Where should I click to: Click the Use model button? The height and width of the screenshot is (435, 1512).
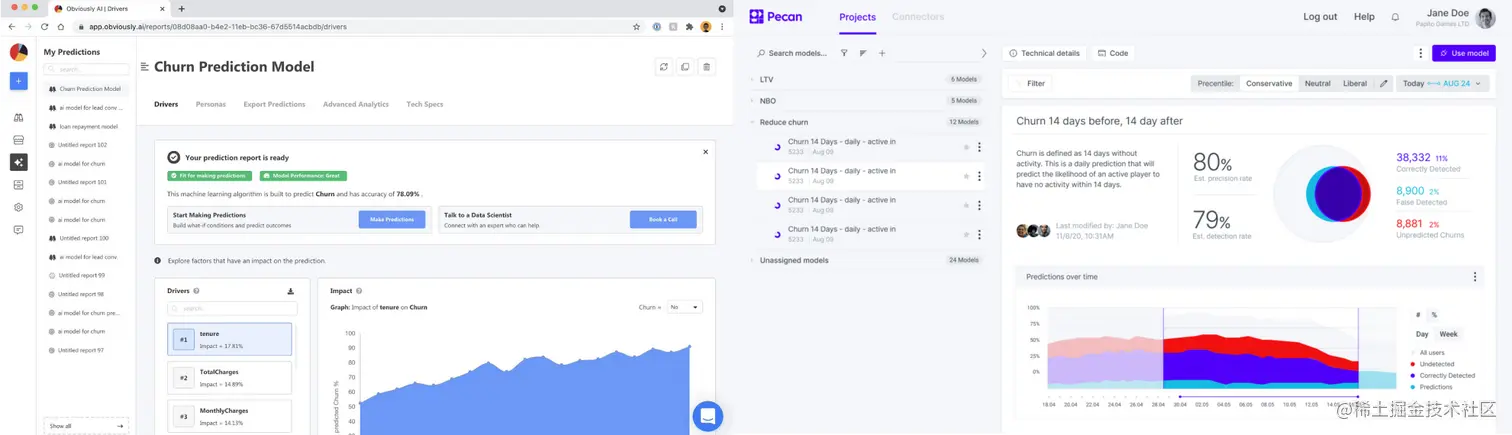(1464, 53)
